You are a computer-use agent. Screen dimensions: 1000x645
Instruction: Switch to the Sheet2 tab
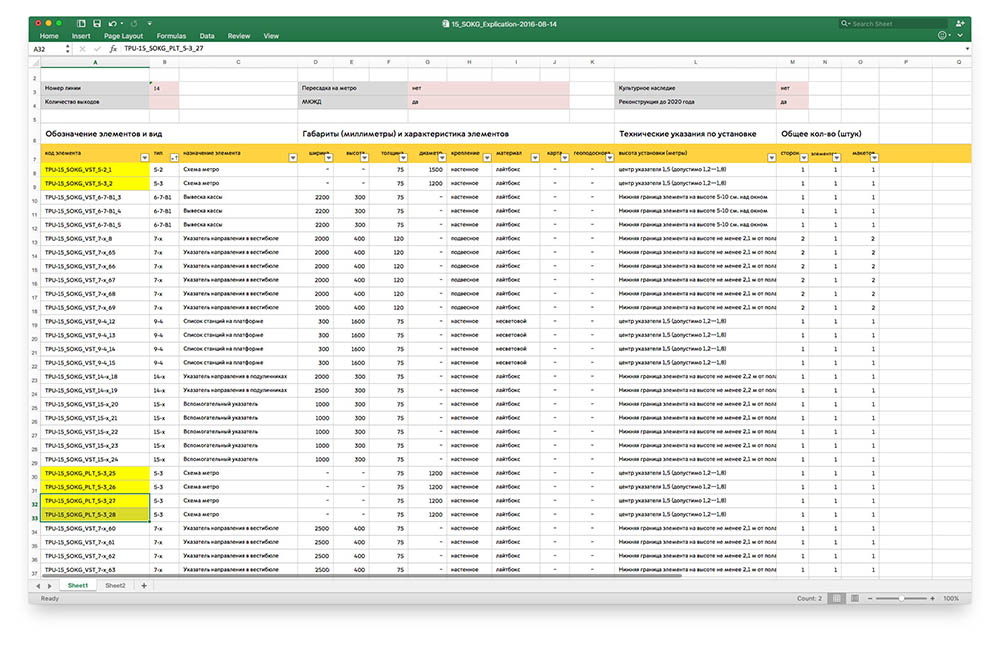tap(115, 585)
